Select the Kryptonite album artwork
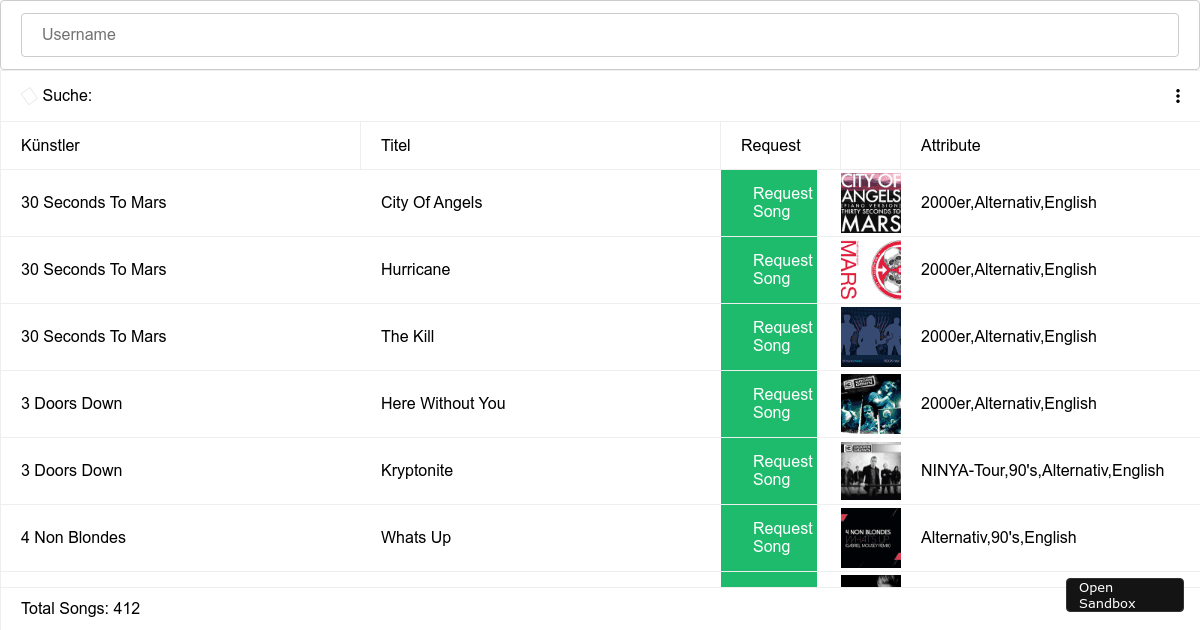The width and height of the screenshot is (1200, 630). [x=870, y=470]
